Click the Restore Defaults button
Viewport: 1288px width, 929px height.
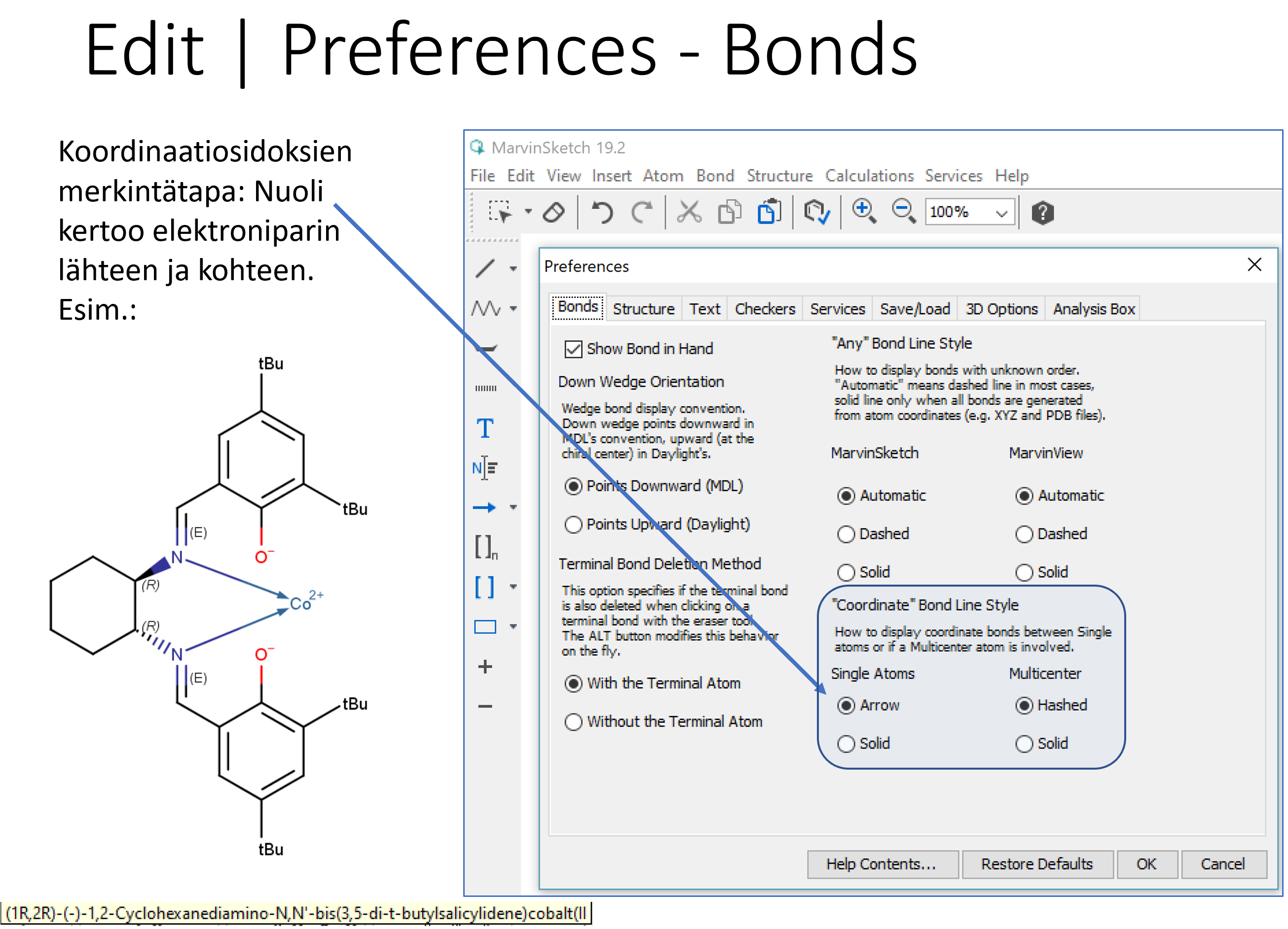click(1037, 865)
